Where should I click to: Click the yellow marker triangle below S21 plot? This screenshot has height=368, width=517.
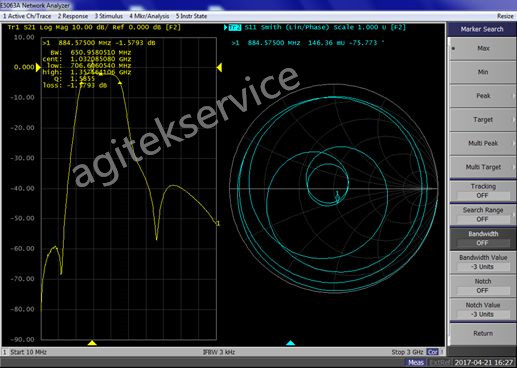click(92, 343)
